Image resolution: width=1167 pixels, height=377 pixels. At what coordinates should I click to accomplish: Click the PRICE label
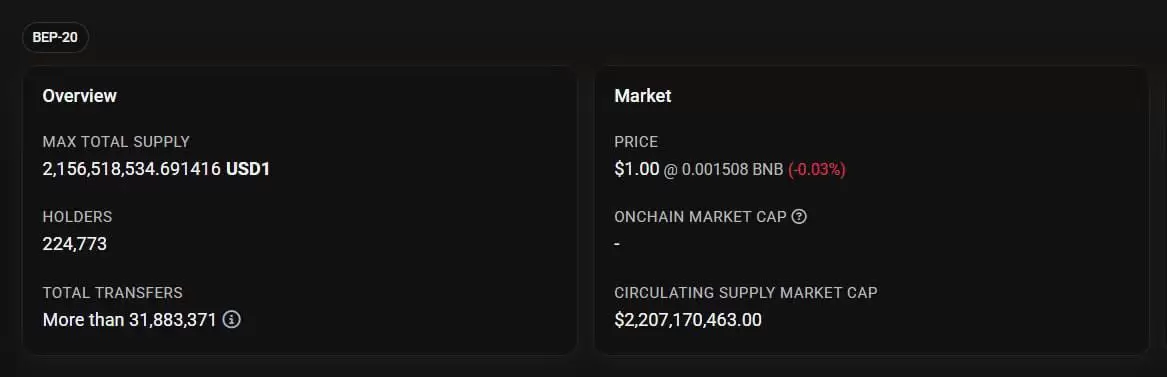636,141
